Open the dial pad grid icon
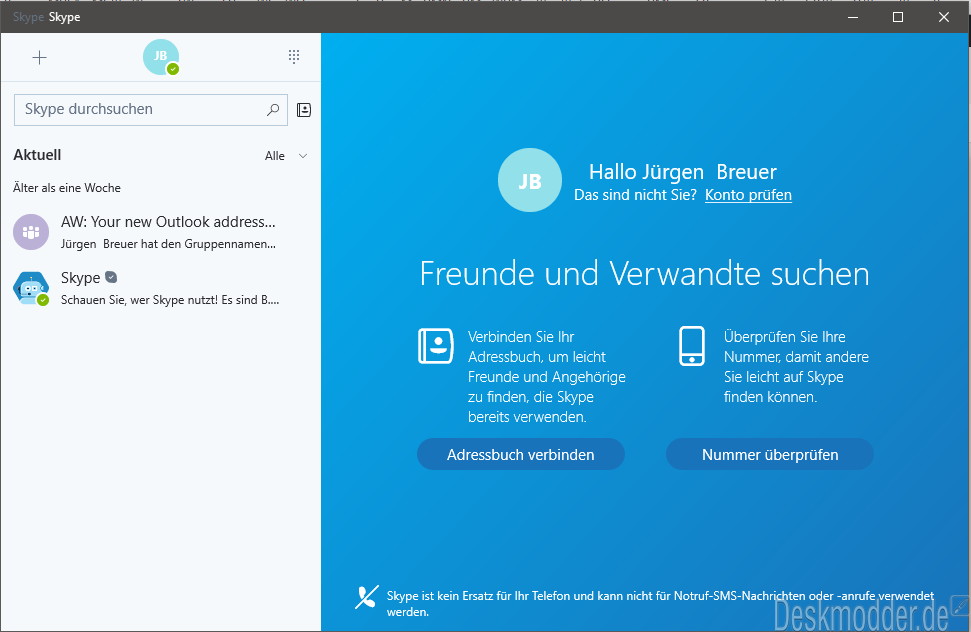This screenshot has width=971, height=632. click(294, 57)
